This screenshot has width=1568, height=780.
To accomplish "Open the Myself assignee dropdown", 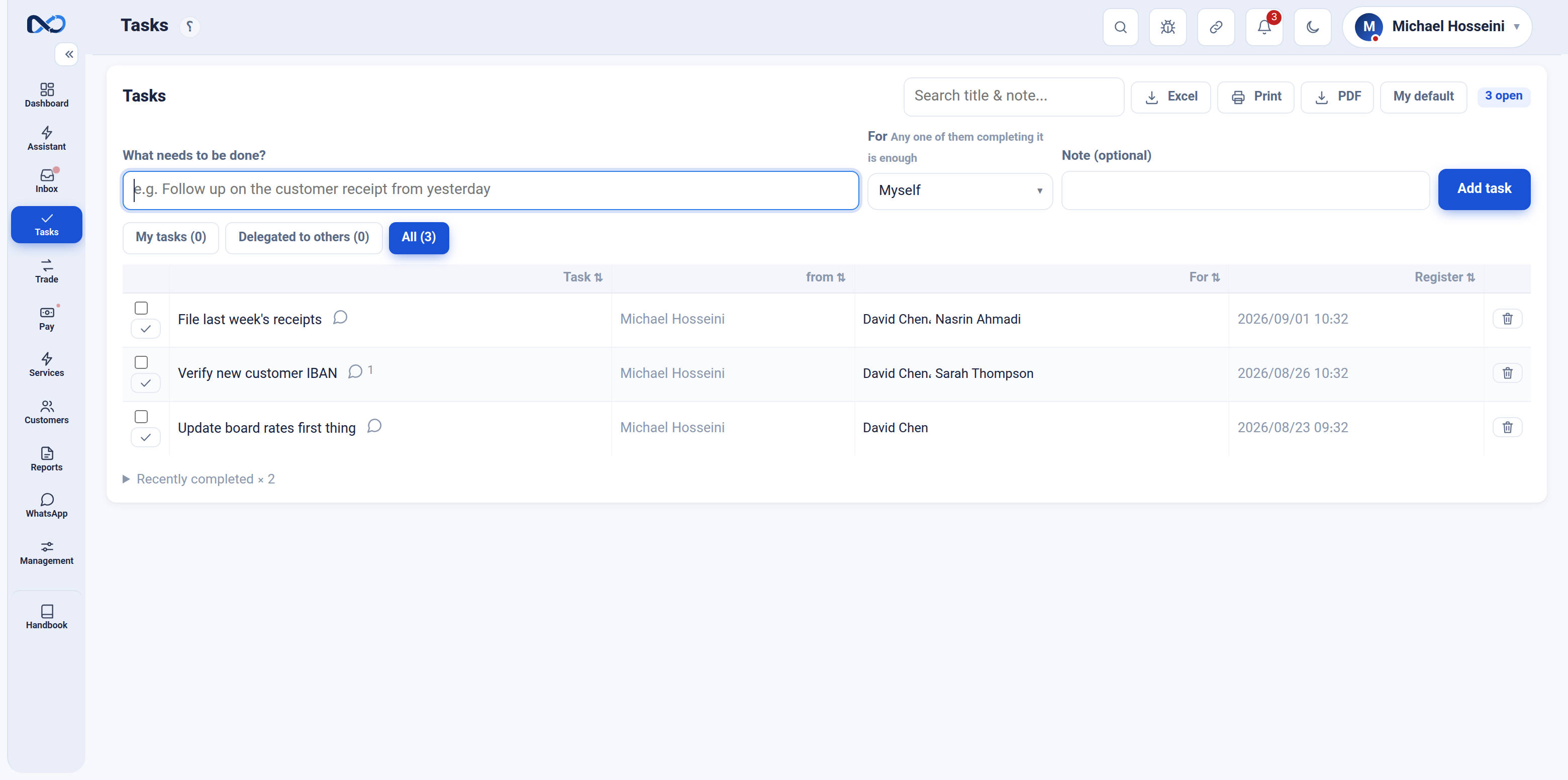I will 960,190.
